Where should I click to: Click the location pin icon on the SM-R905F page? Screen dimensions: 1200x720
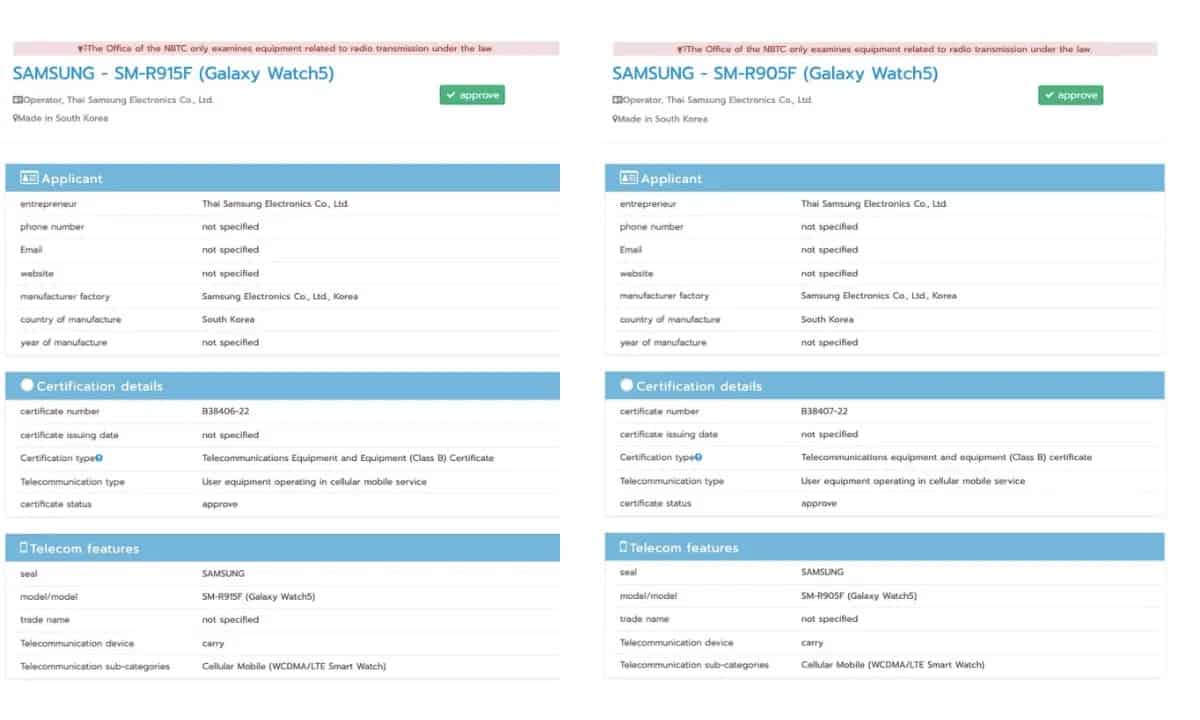pyautogui.click(x=615, y=119)
